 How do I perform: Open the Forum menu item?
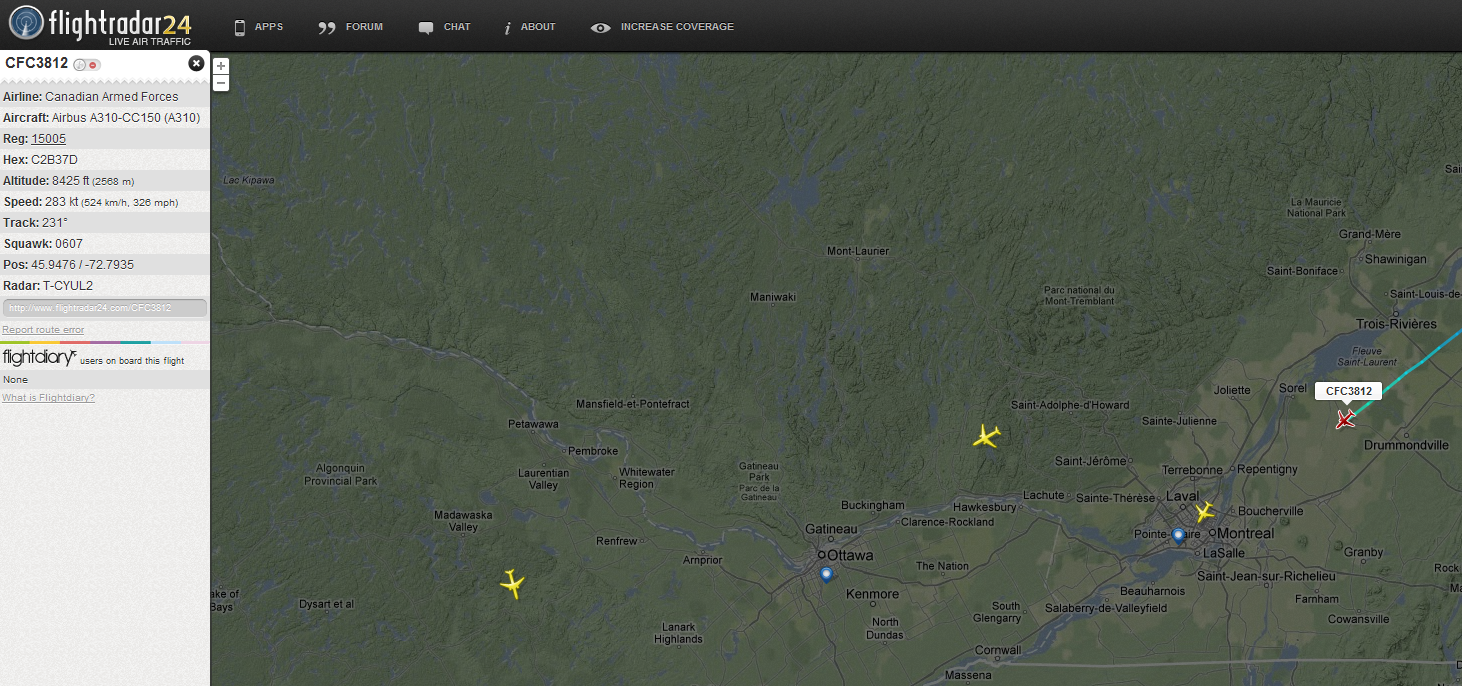pos(350,27)
